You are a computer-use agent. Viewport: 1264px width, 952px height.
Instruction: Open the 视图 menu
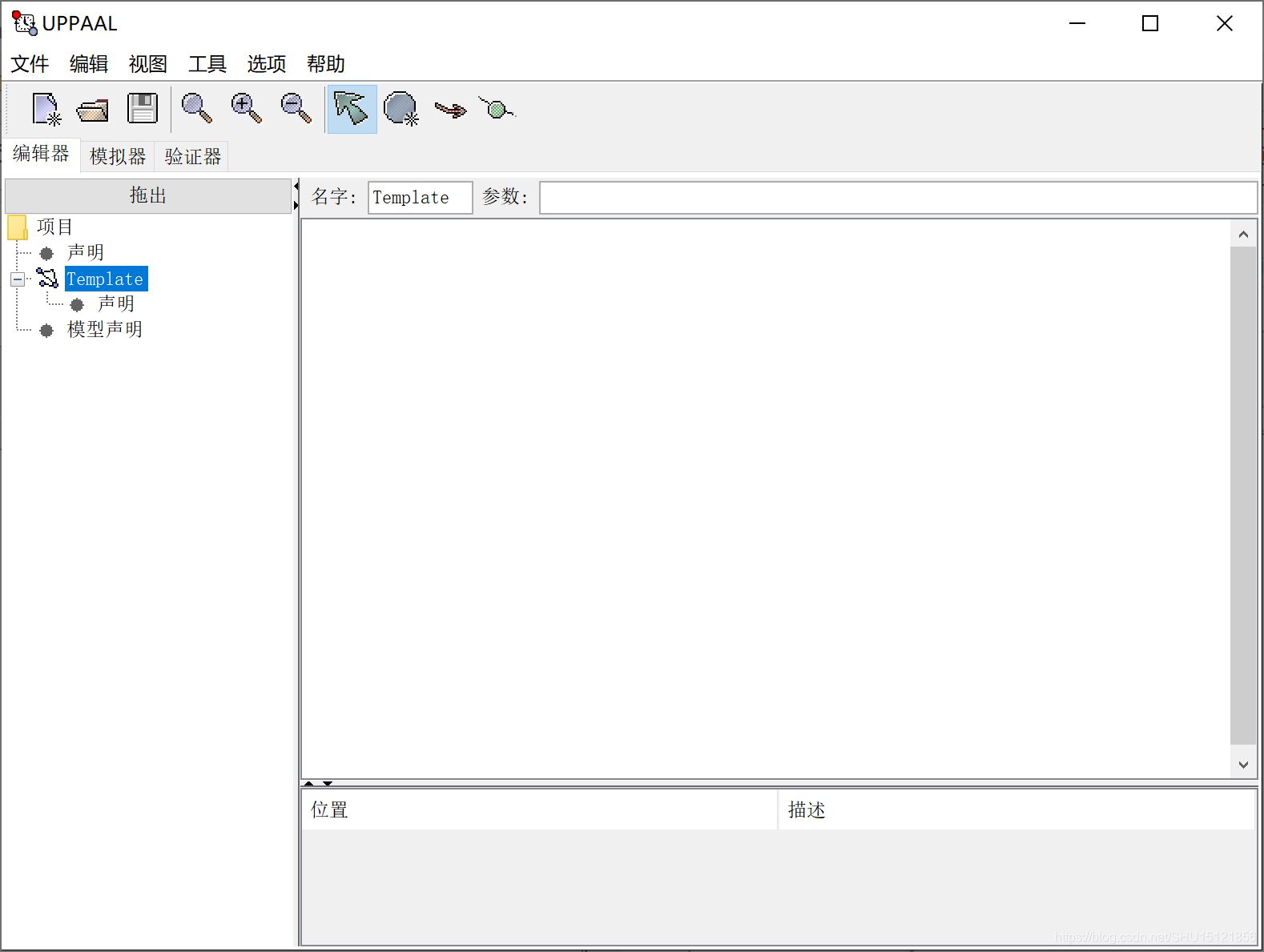tap(148, 64)
